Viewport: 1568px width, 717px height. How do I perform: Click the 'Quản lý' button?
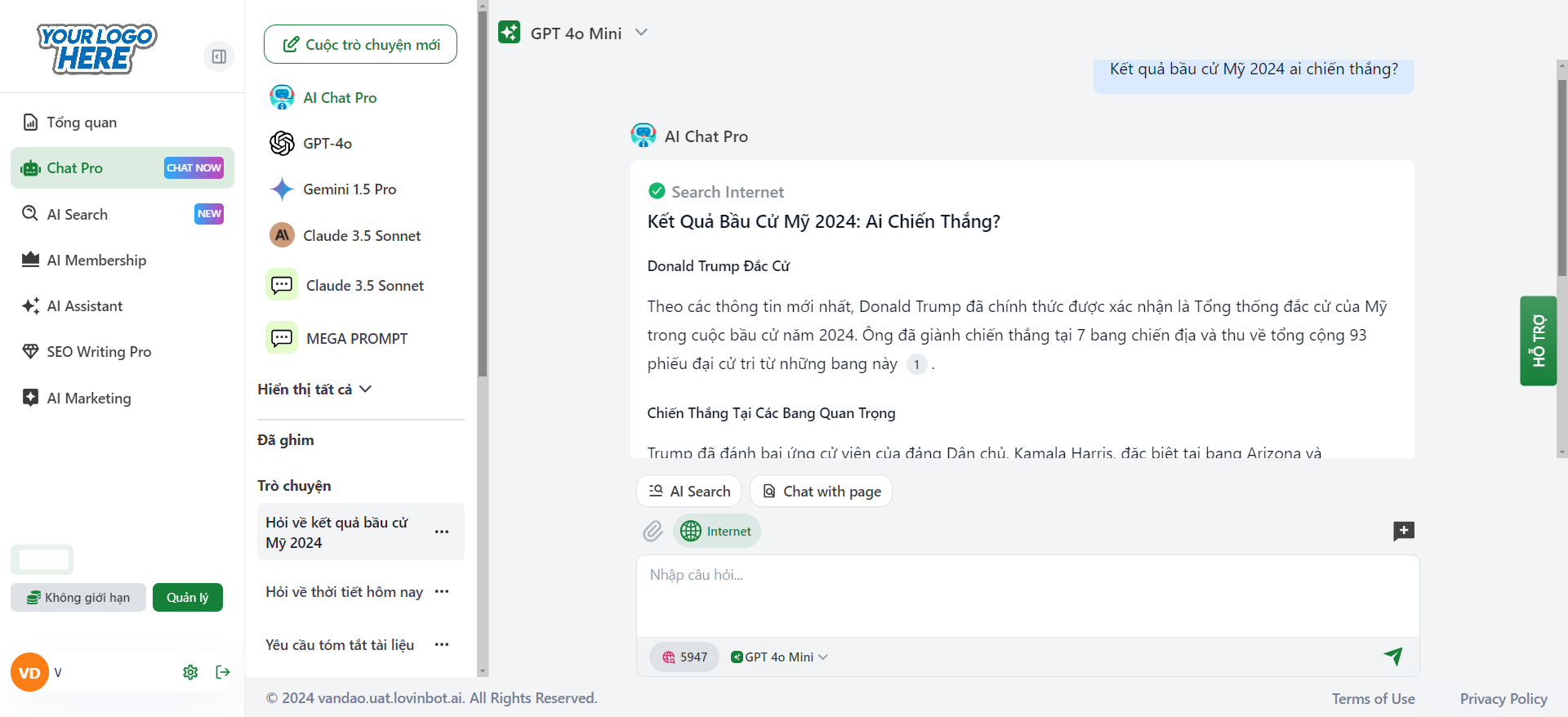(187, 598)
